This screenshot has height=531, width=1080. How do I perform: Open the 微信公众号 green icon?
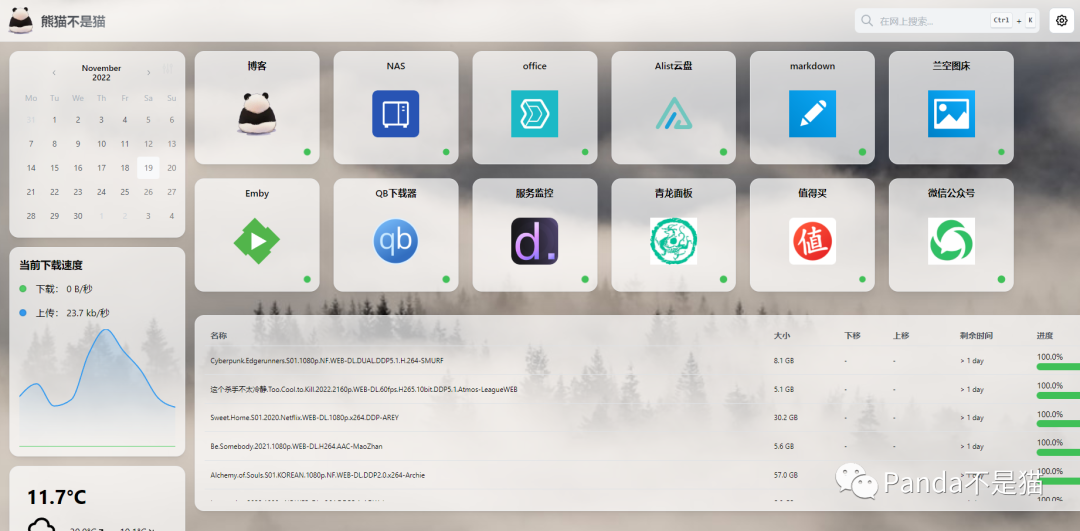click(951, 241)
